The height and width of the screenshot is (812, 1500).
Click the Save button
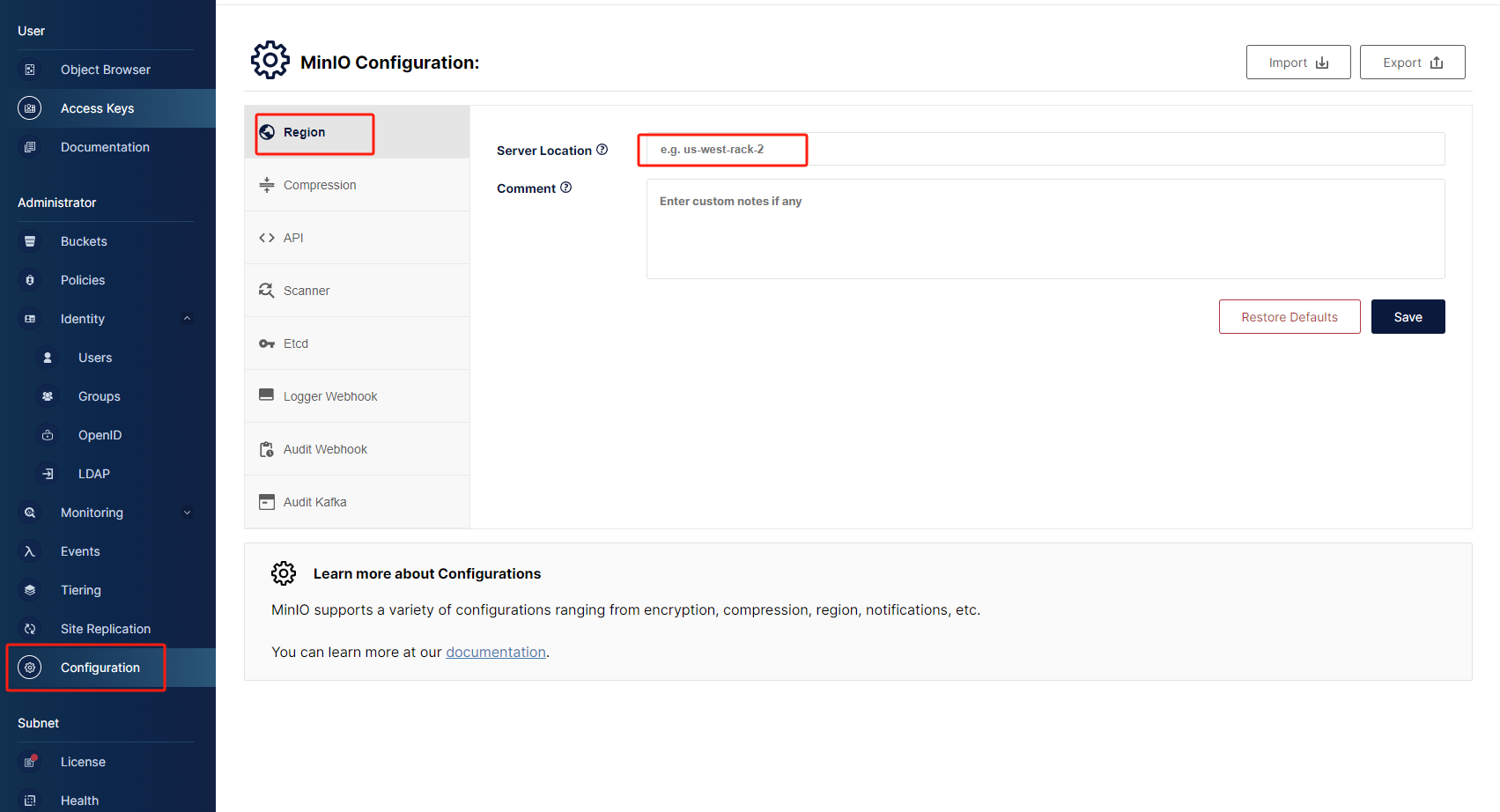click(x=1408, y=317)
